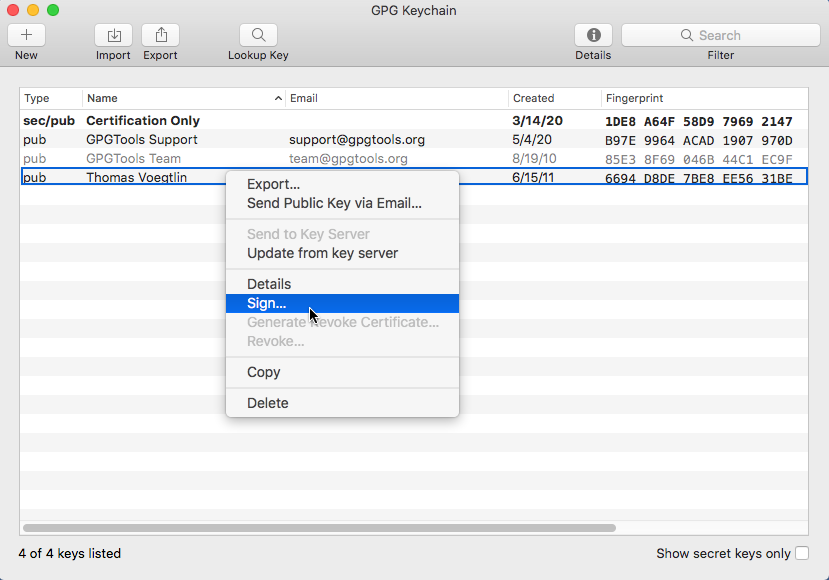Screen dimensions: 829x580
Task: Click the Import toolbar icon
Action: click(x=114, y=35)
